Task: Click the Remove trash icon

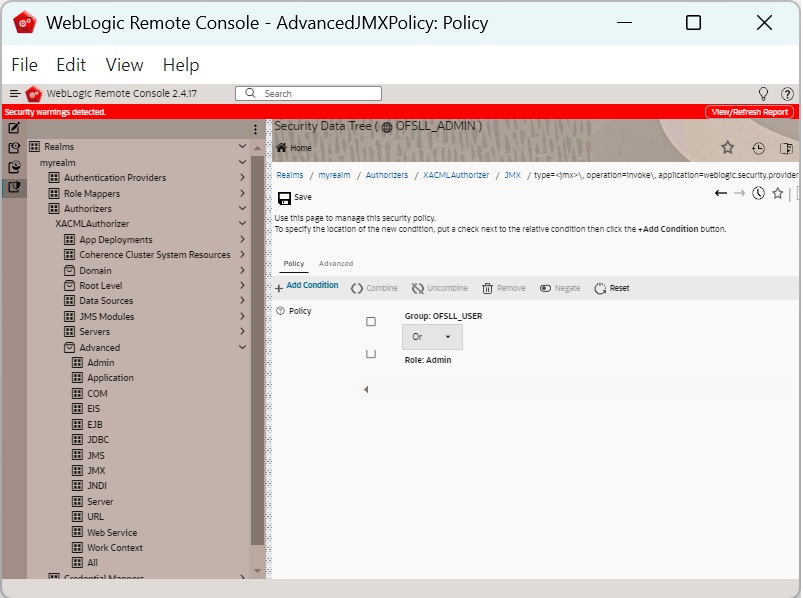Action: pyautogui.click(x=487, y=289)
